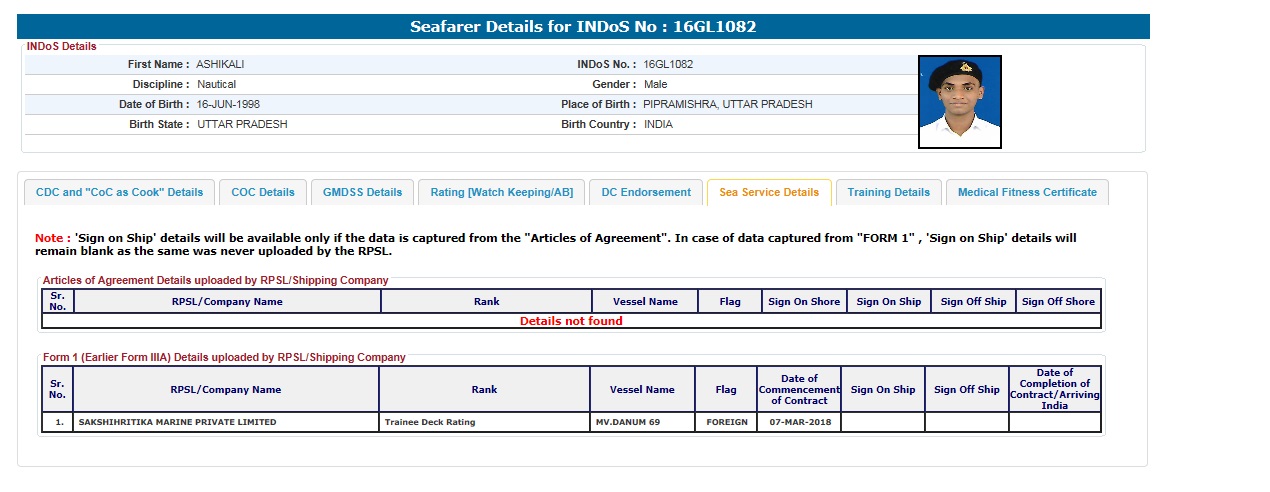Click the FOREIGN flag cell

click(x=727, y=422)
